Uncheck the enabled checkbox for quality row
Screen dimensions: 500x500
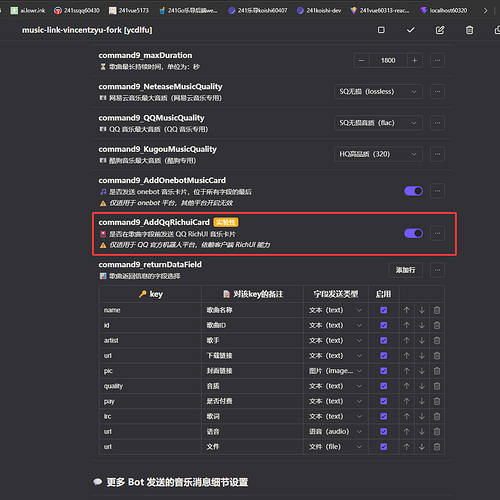384,386
